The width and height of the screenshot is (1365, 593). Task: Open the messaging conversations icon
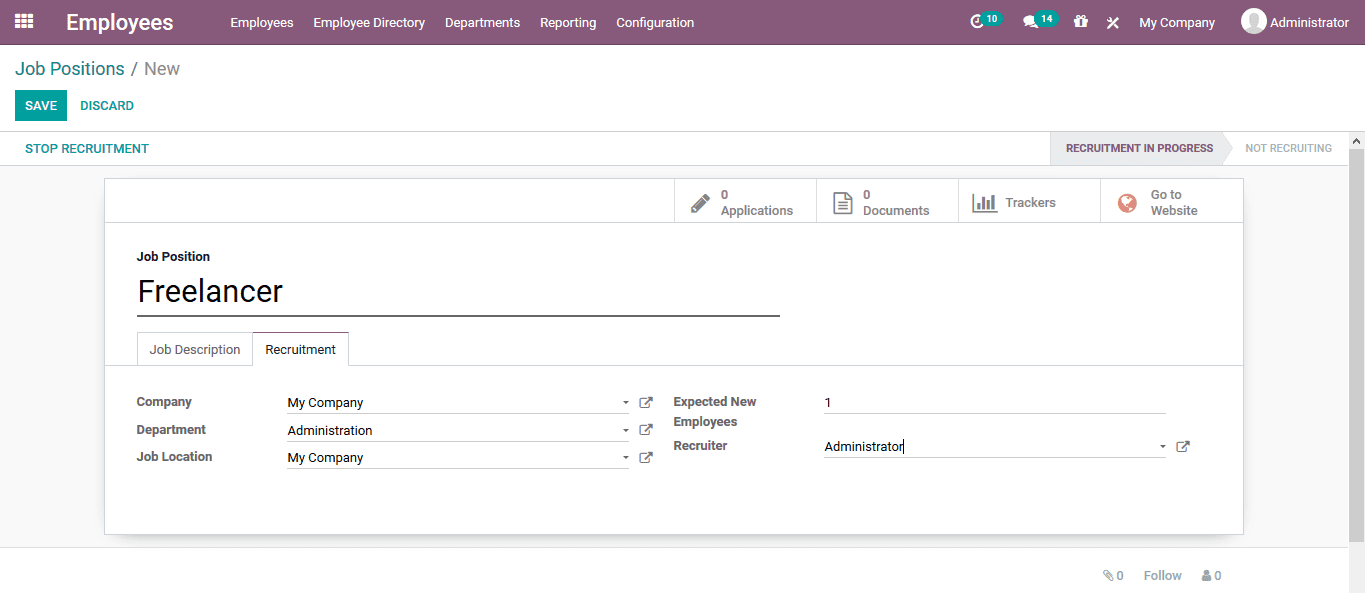coord(1032,22)
